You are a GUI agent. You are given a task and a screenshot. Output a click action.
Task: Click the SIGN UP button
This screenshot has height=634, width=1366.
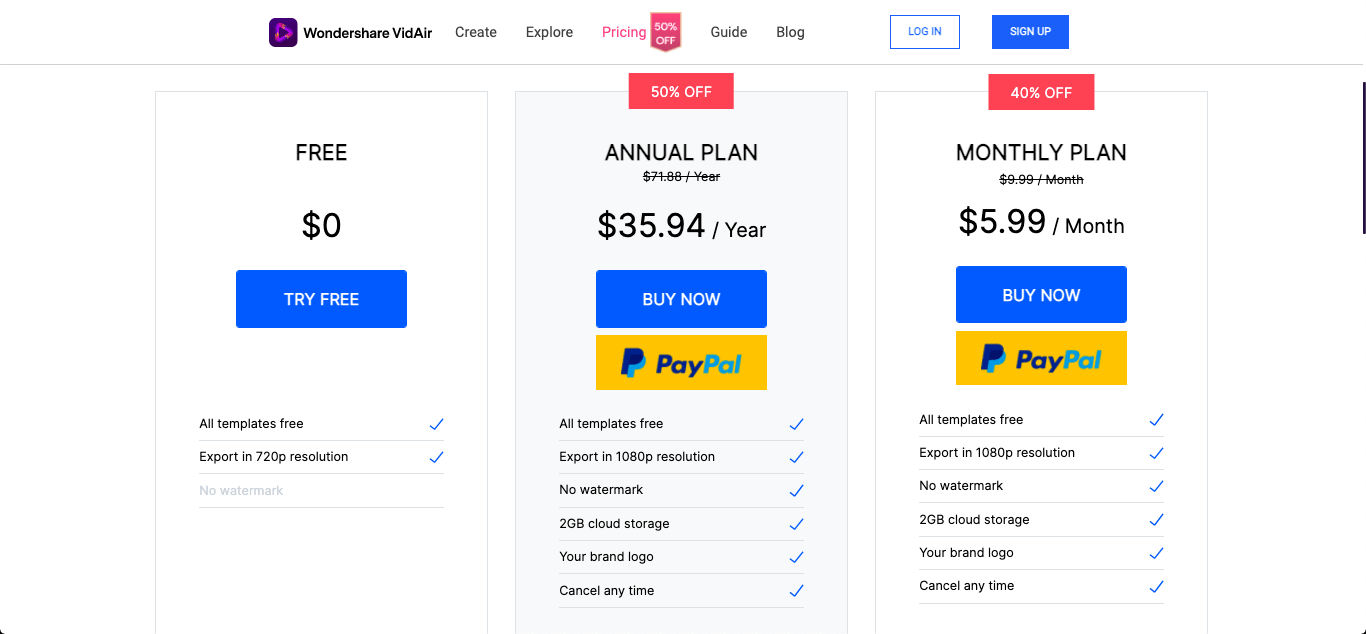(x=1030, y=32)
